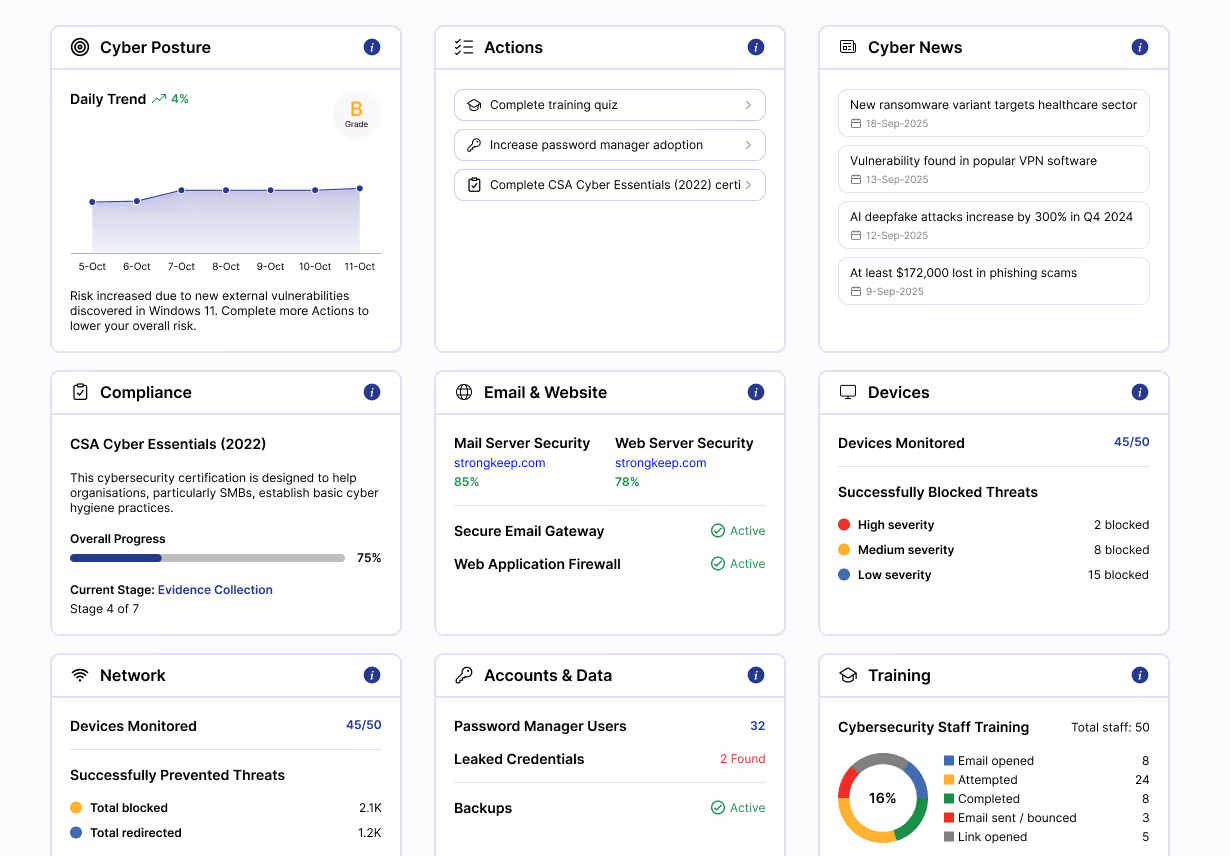
Task: Expand the Increase password manager adoption action
Action: tap(609, 145)
